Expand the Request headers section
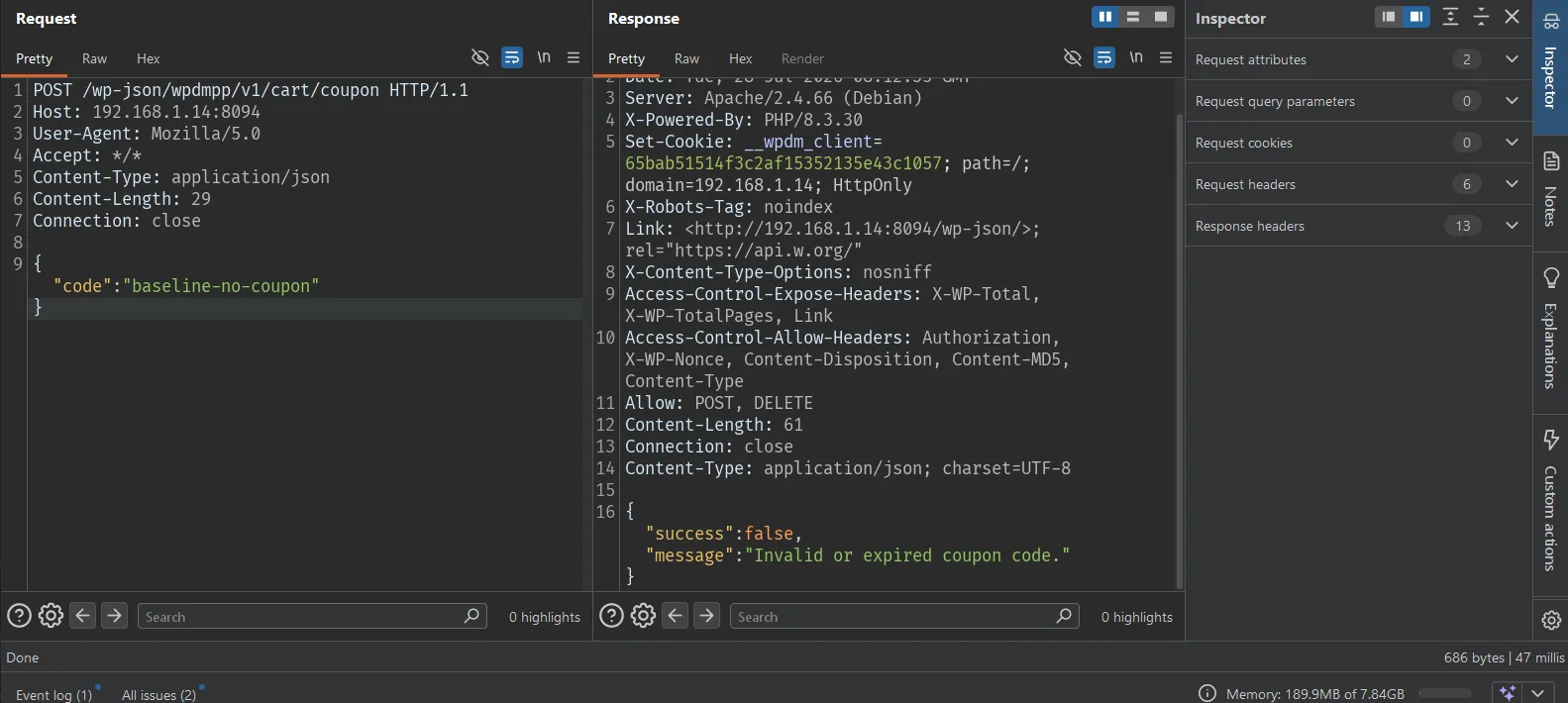This screenshot has width=1568, height=703. (1358, 184)
